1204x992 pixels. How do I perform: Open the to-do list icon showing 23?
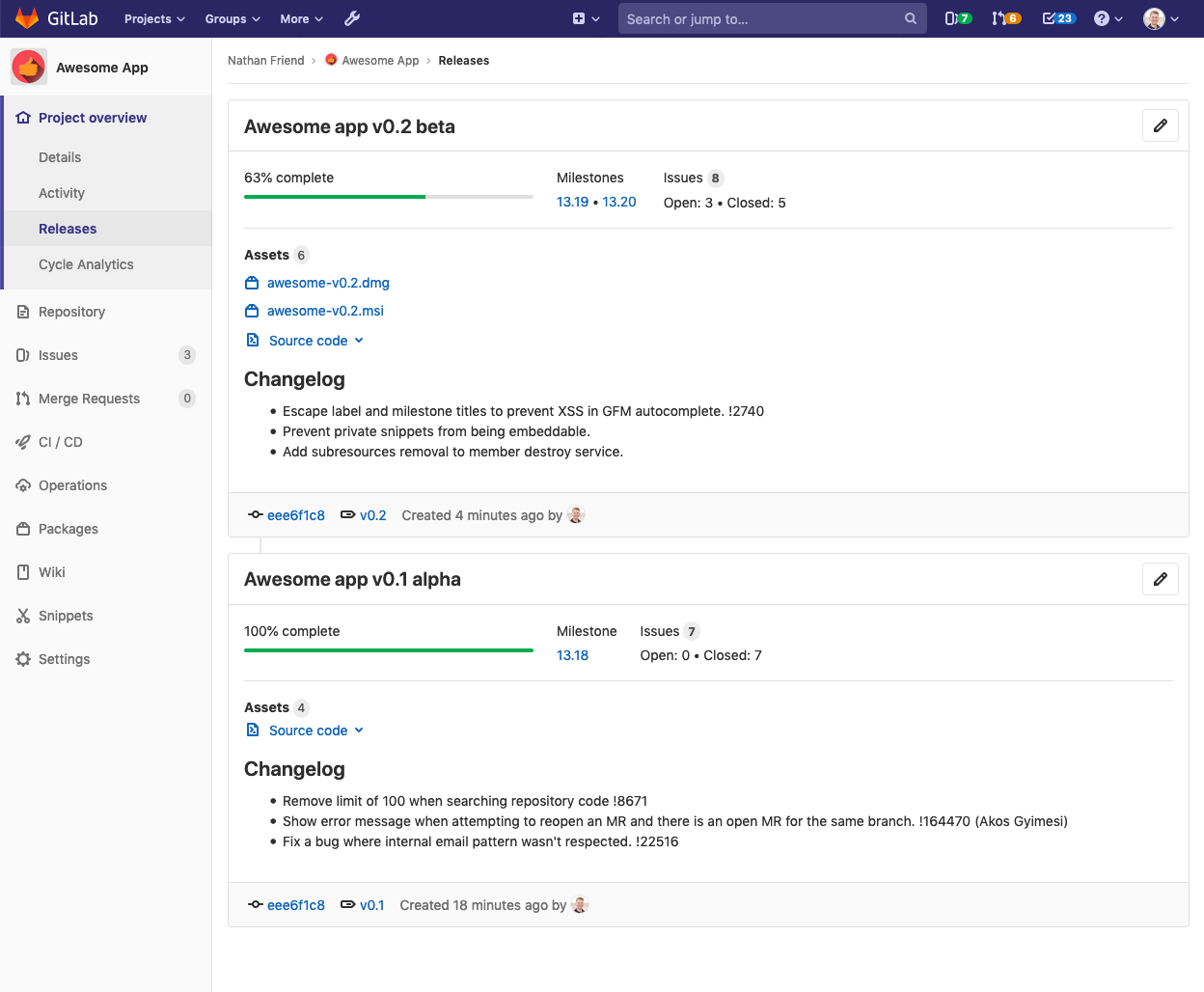[x=1058, y=18]
